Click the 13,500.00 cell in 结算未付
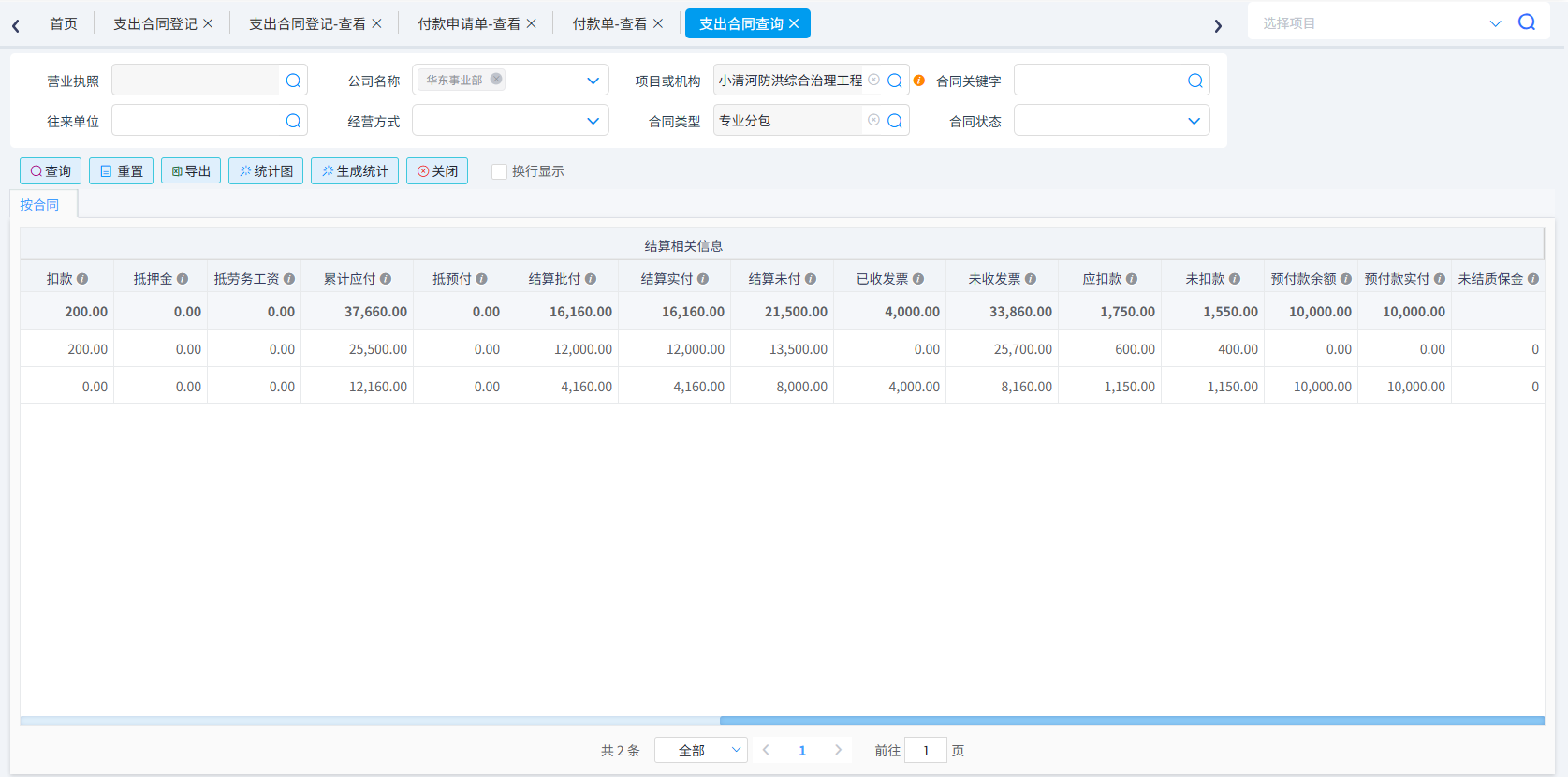The height and width of the screenshot is (777, 1568). pos(782,349)
